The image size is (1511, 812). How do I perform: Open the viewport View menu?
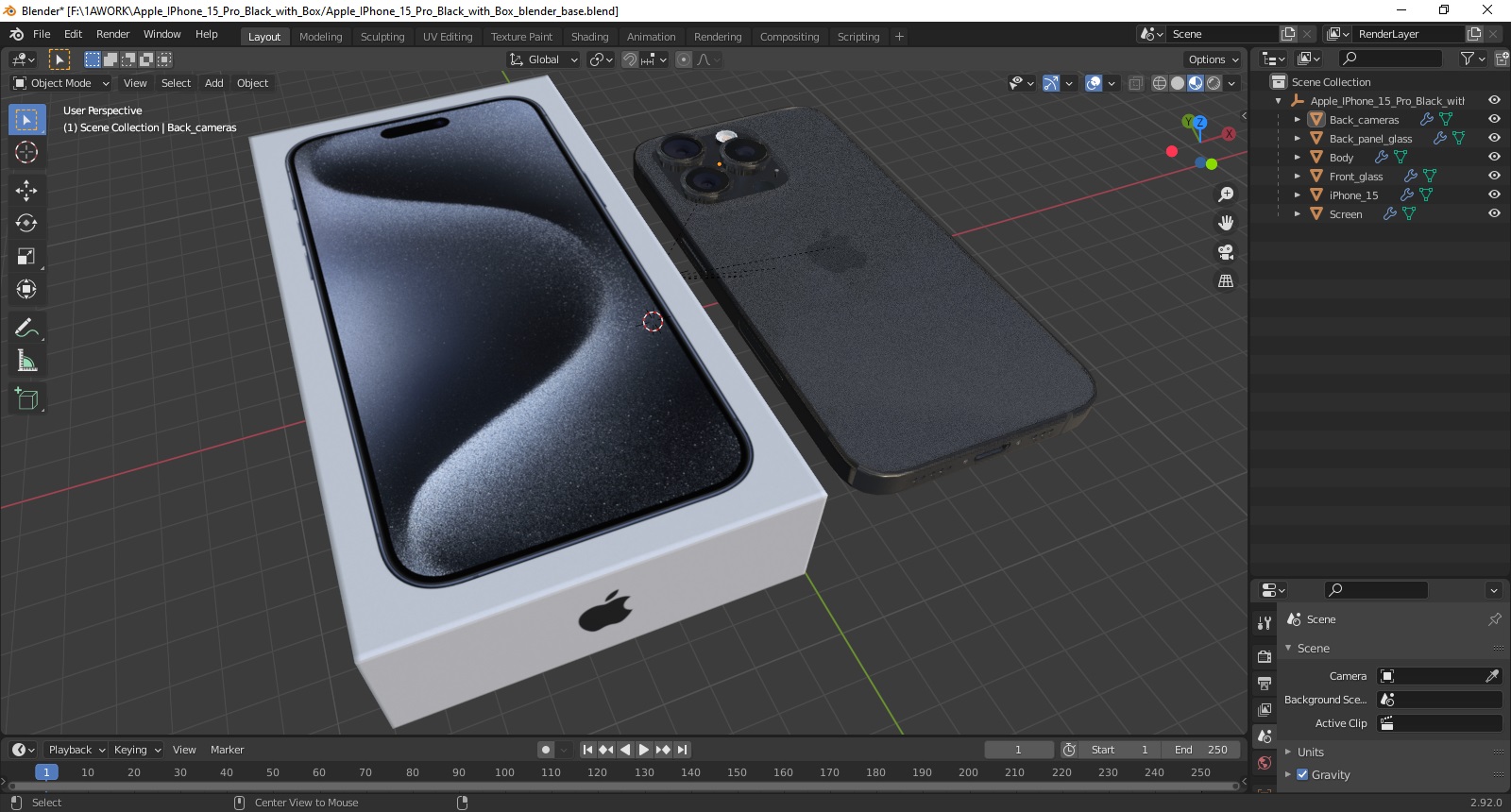(x=135, y=83)
